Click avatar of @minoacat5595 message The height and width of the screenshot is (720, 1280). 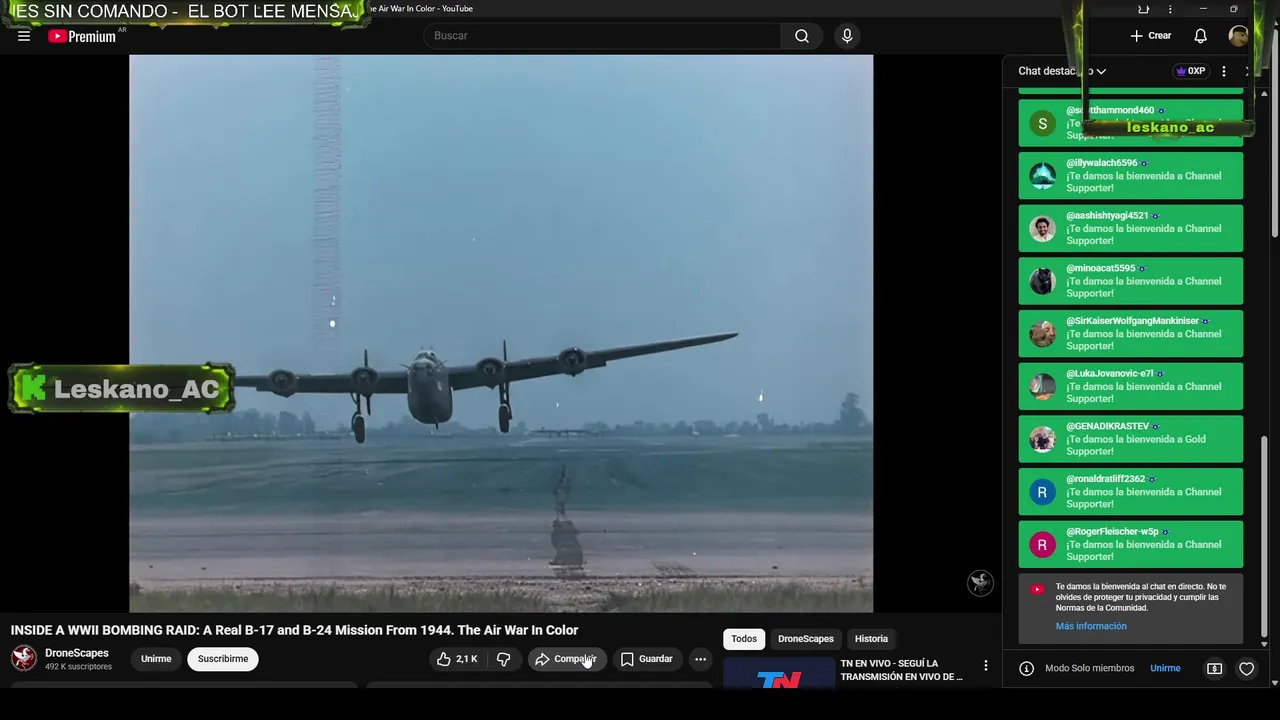pyautogui.click(x=1042, y=282)
